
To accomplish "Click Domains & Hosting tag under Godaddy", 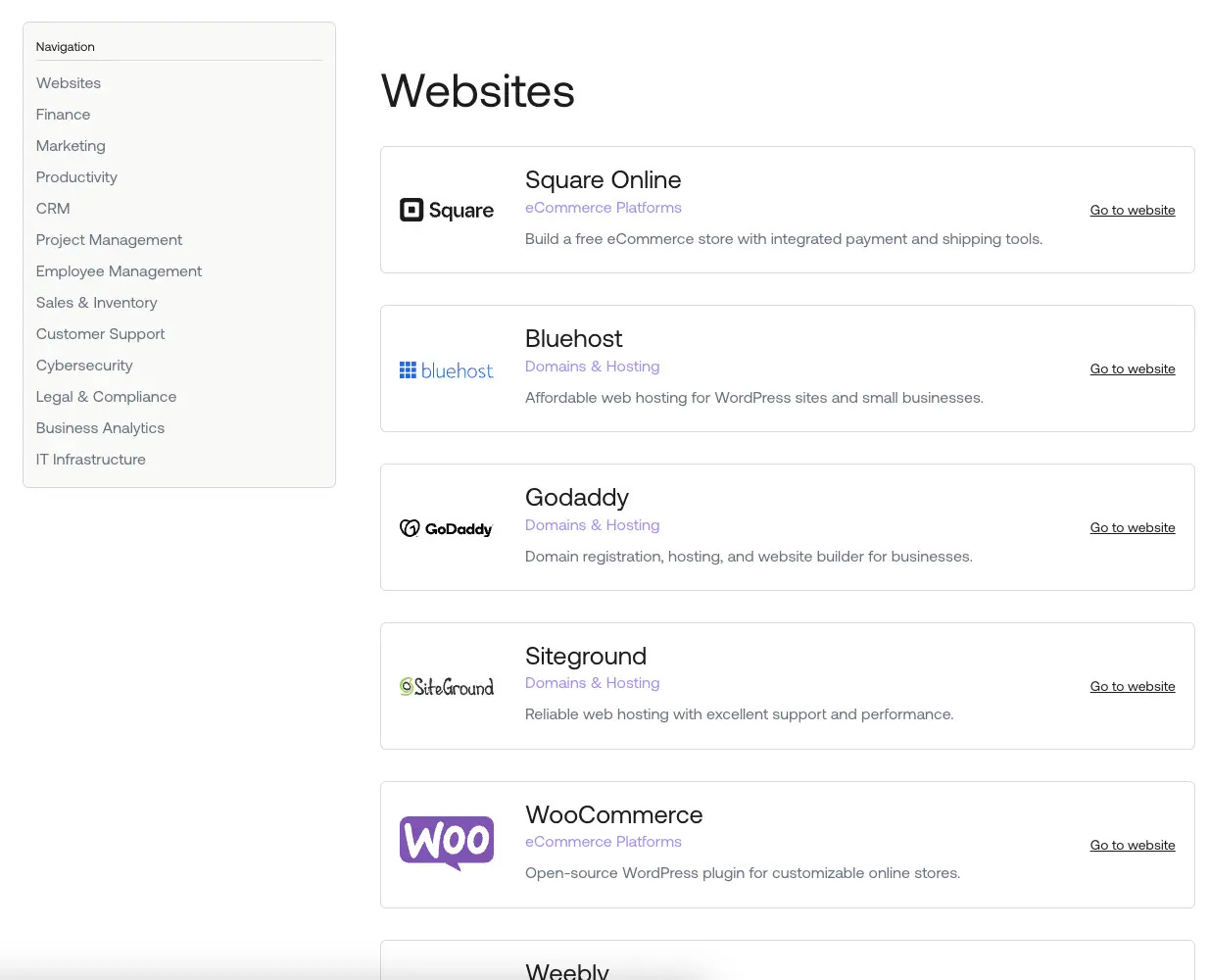I will click(593, 525).
